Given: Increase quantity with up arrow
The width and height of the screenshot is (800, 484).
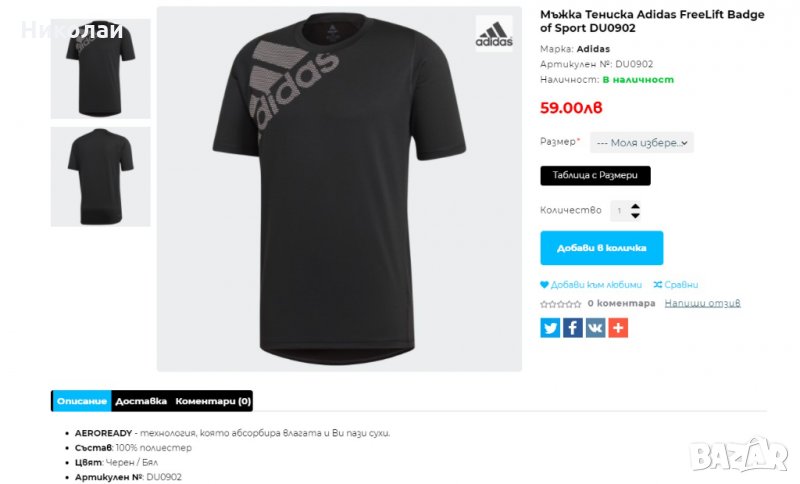Looking at the screenshot, I should point(635,206).
